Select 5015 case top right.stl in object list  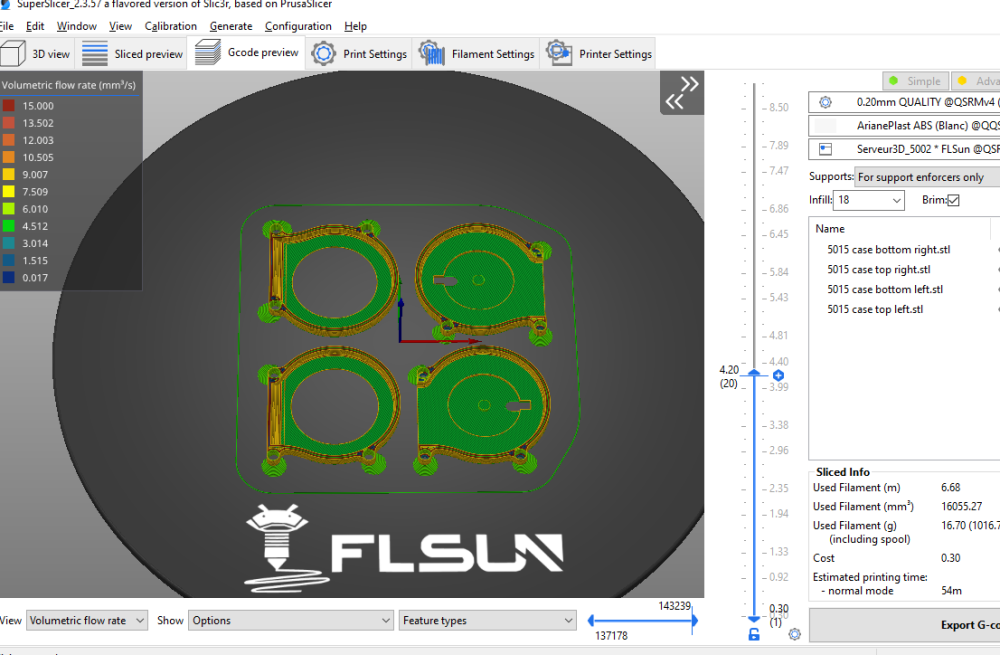(x=879, y=270)
